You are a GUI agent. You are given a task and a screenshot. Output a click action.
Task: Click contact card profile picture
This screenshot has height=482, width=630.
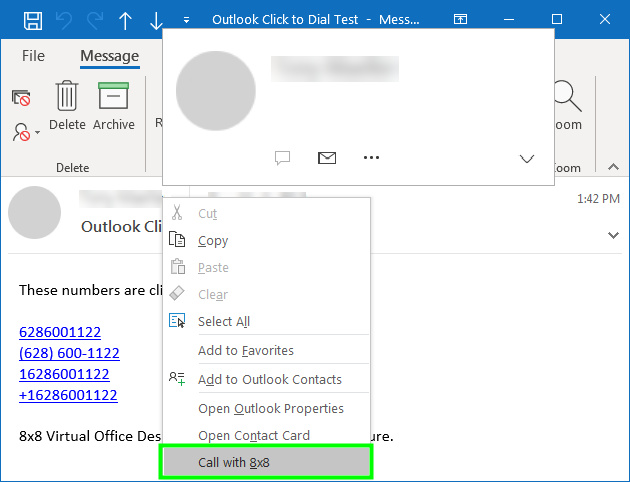(x=216, y=91)
